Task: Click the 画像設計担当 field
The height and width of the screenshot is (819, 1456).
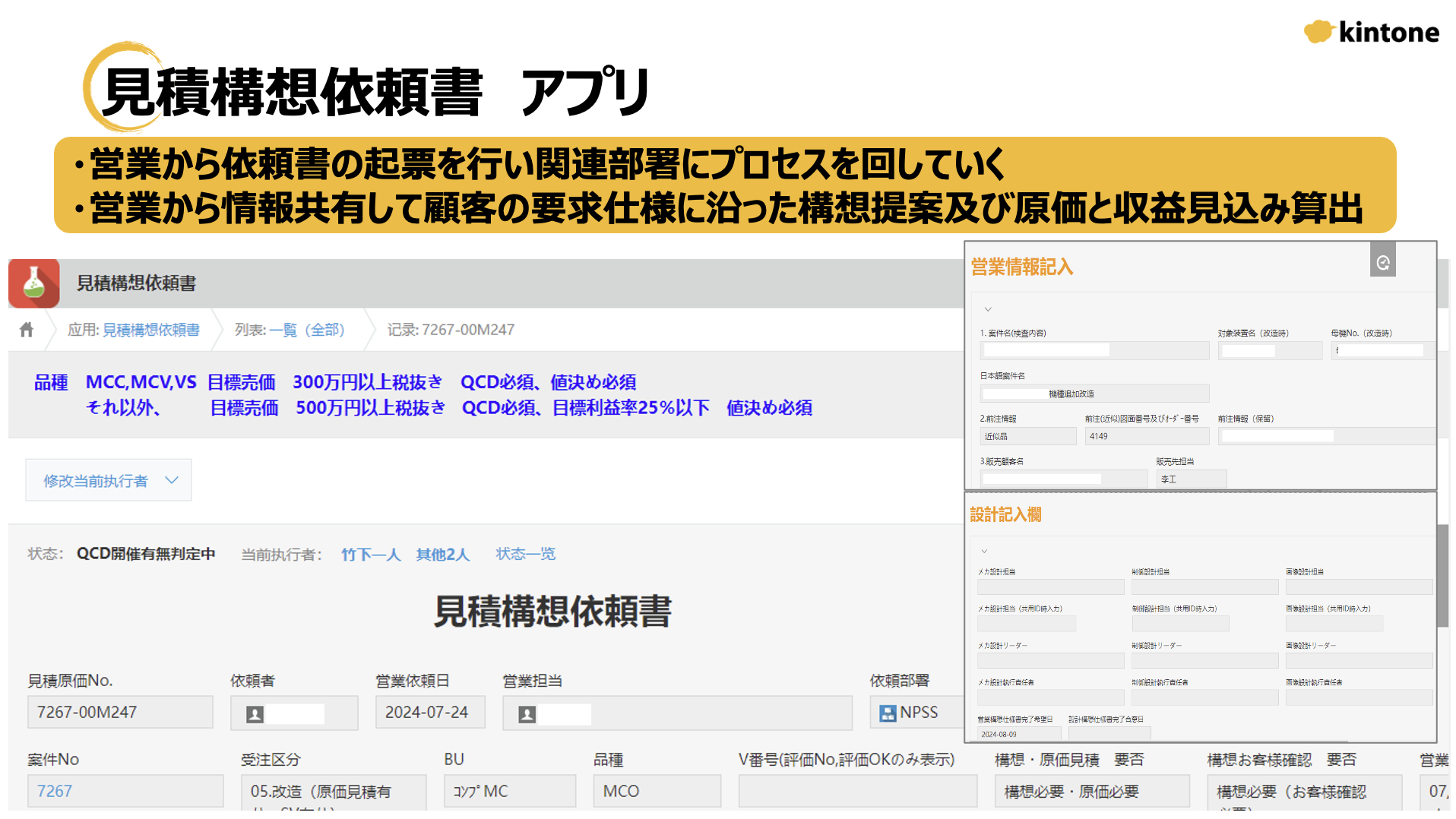Action: tap(1359, 587)
